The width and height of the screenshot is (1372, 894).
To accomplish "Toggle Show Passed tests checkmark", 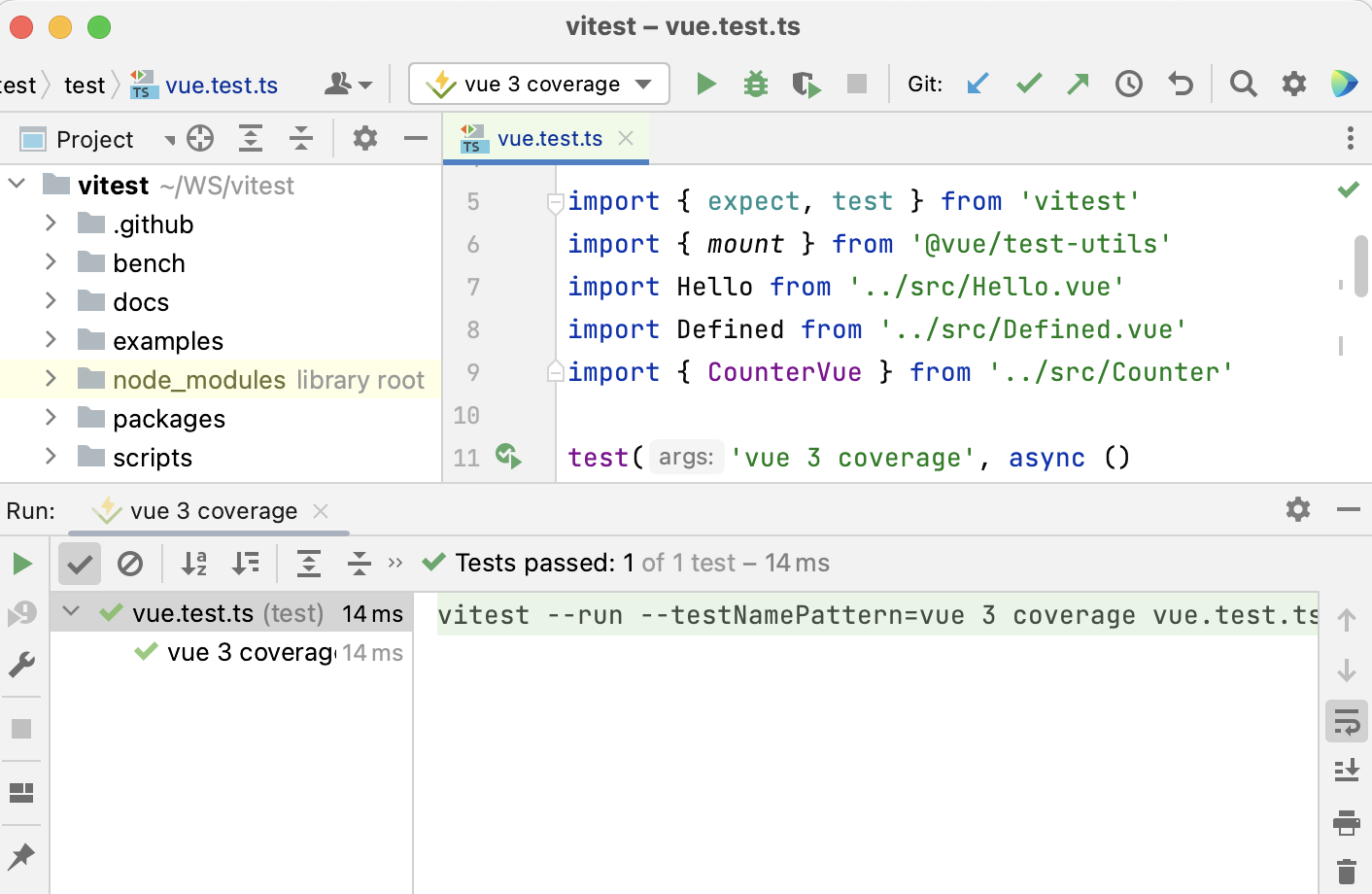I will tap(80, 564).
